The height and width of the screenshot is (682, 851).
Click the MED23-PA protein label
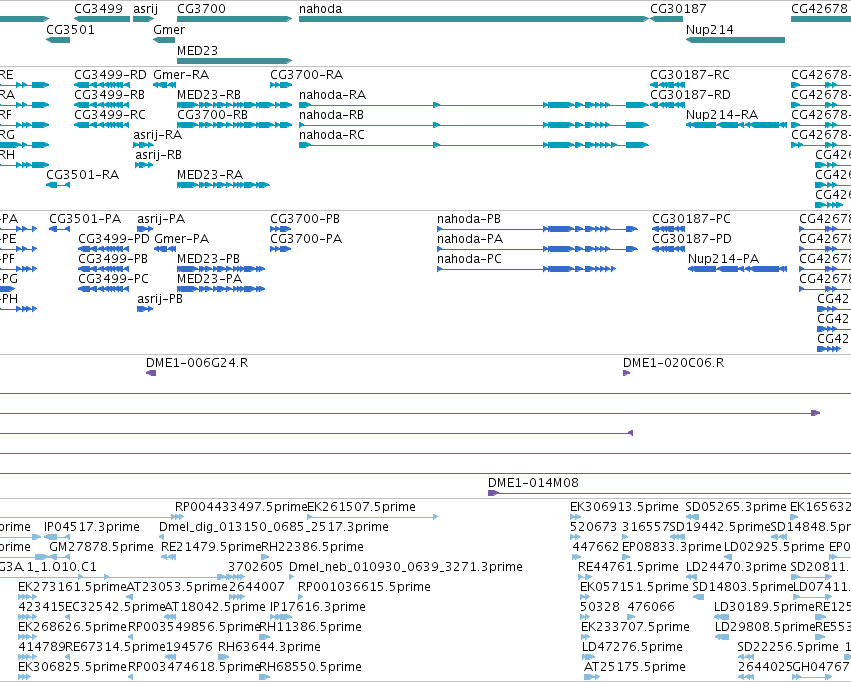(209, 279)
